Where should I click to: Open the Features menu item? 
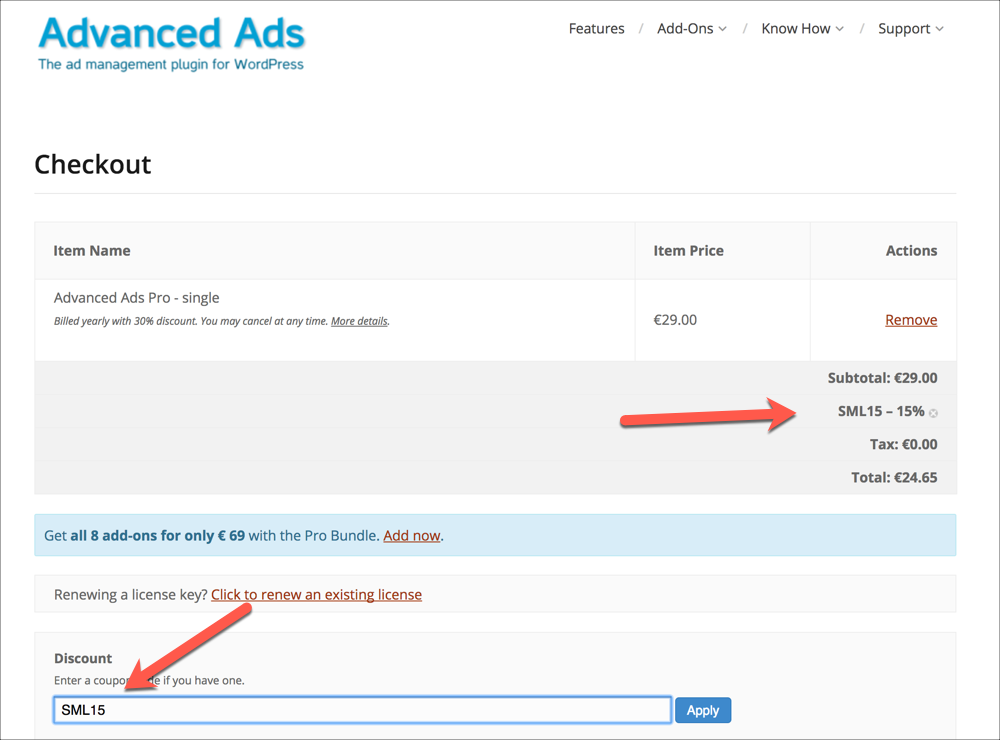coord(596,29)
